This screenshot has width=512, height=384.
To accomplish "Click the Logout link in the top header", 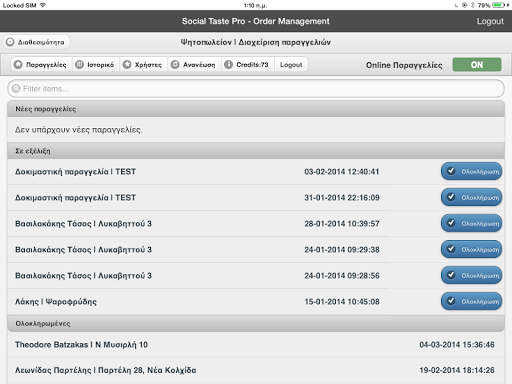I will point(490,21).
